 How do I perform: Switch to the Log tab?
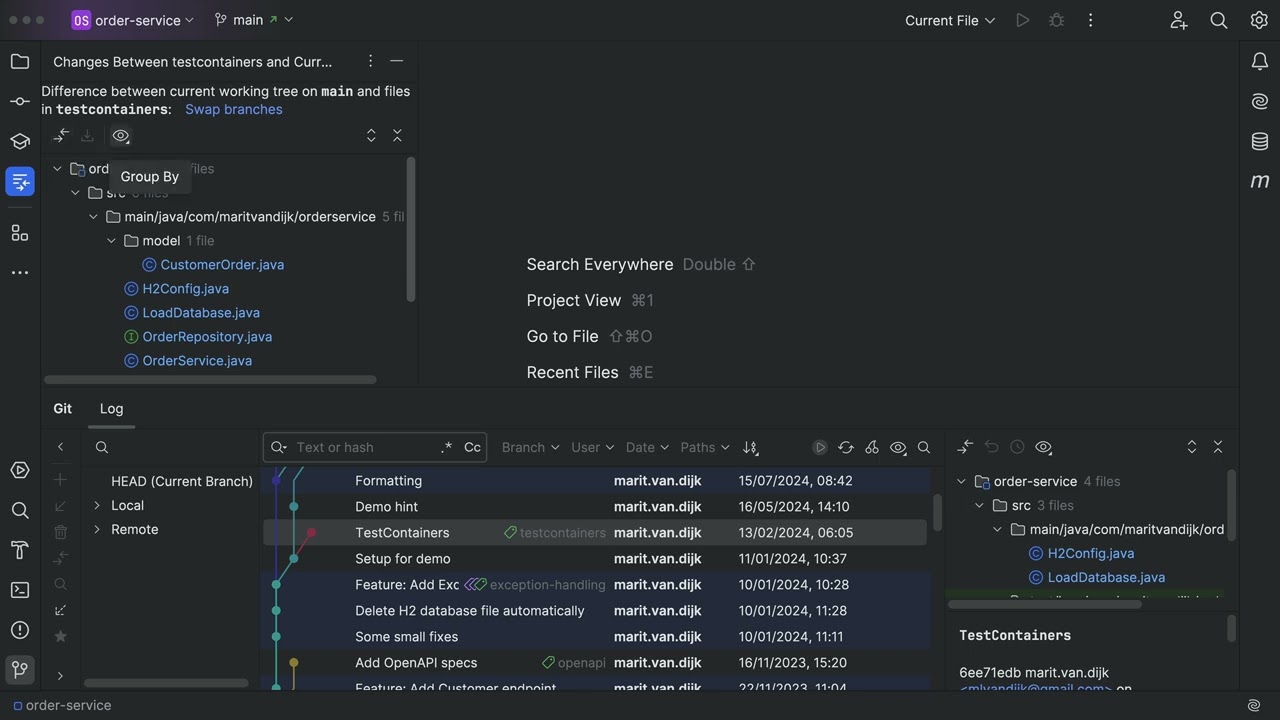[111, 409]
